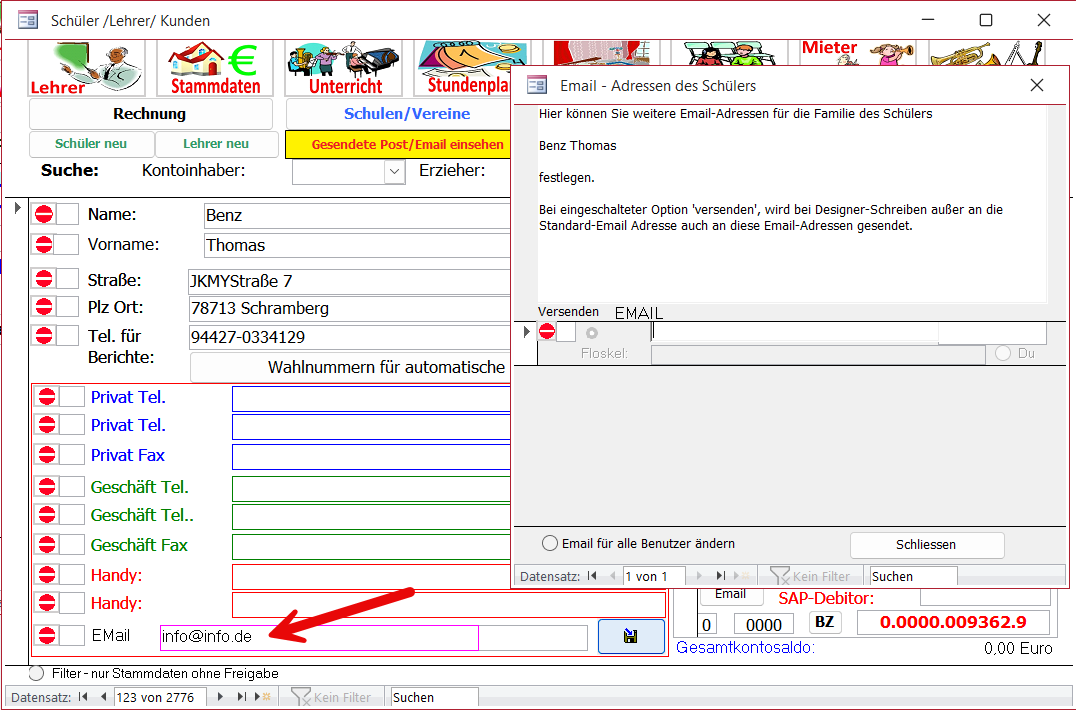Click 'Gesendete Post/Email einsehen' button

pyautogui.click(x=407, y=145)
